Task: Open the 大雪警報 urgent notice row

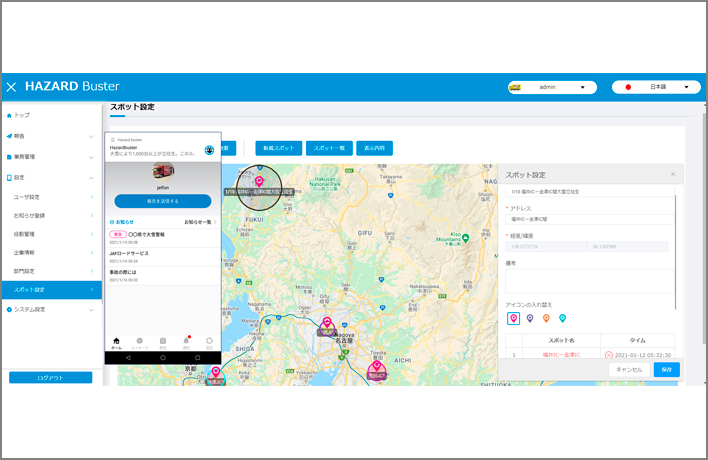Action: point(163,238)
